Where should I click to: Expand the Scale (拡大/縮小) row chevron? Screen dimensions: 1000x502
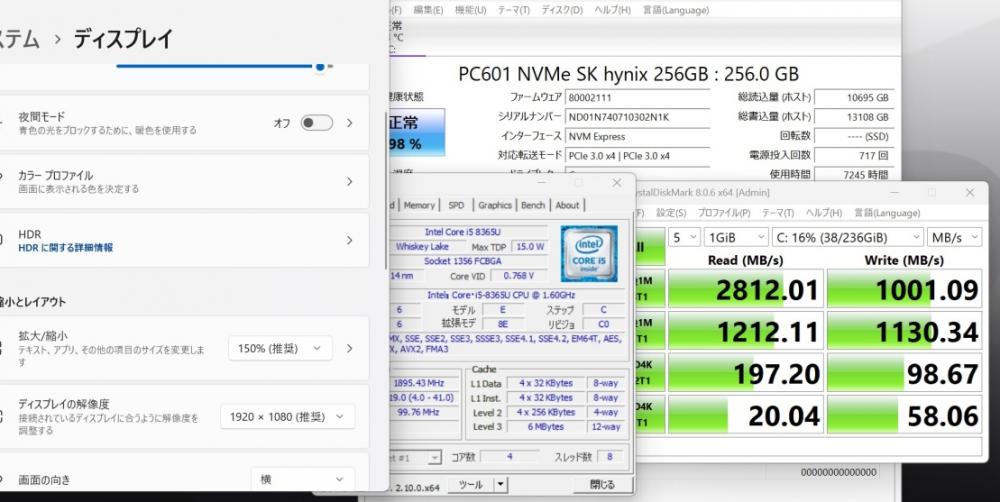pos(349,348)
